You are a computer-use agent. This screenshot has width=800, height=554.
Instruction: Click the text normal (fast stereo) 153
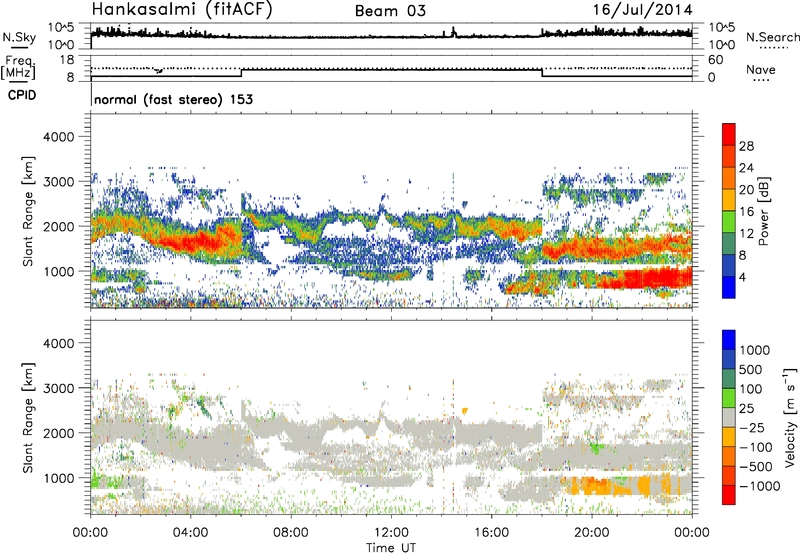[173, 99]
